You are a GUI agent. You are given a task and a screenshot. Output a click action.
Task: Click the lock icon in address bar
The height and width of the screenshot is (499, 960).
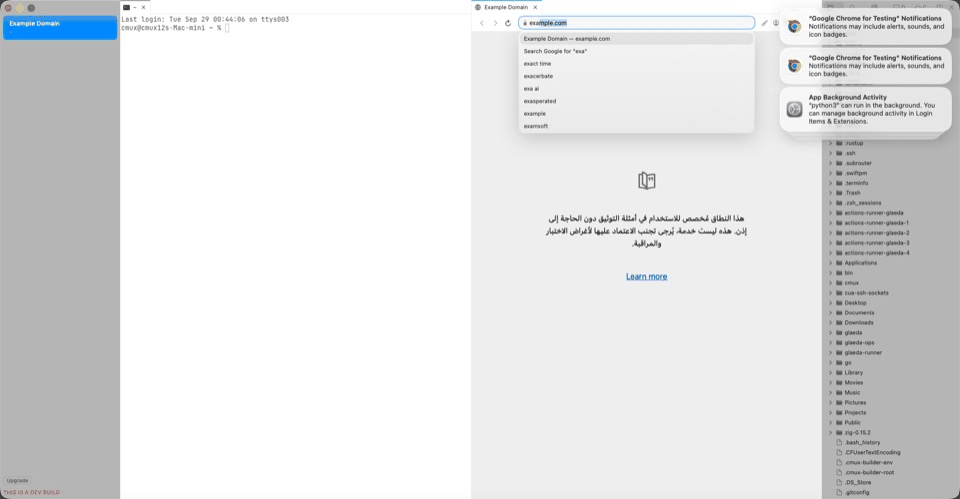click(x=525, y=23)
